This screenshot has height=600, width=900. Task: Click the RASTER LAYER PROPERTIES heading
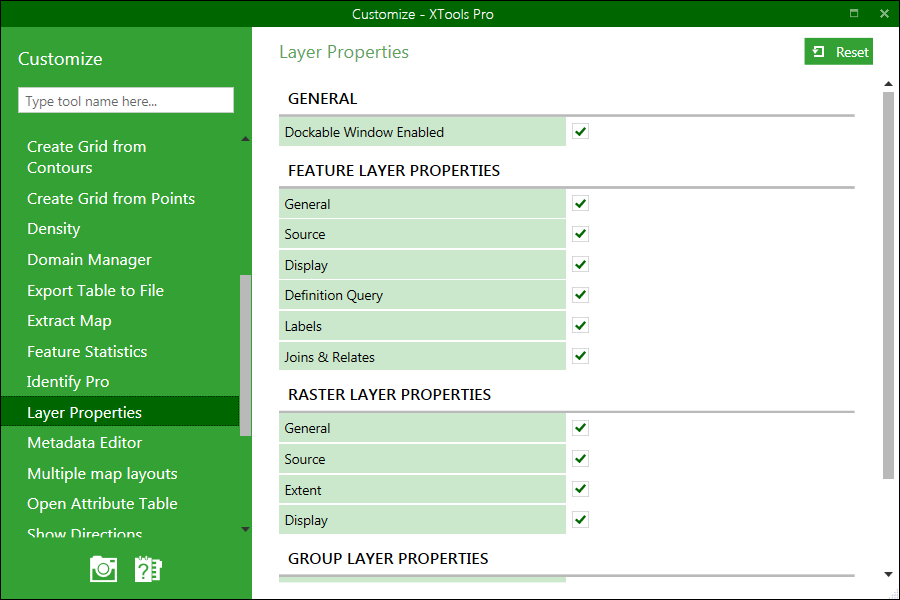click(389, 394)
